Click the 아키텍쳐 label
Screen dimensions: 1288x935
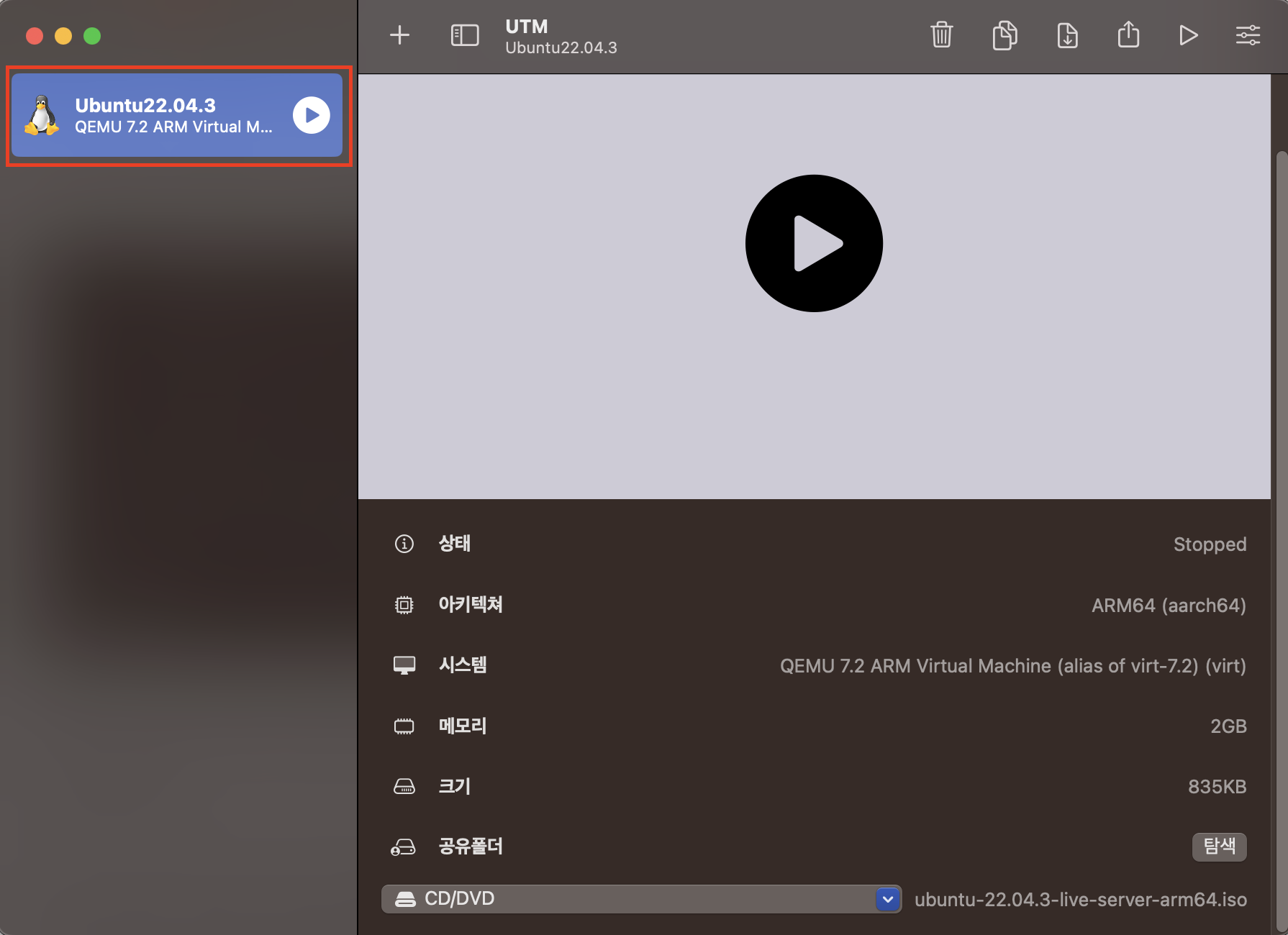coord(471,604)
